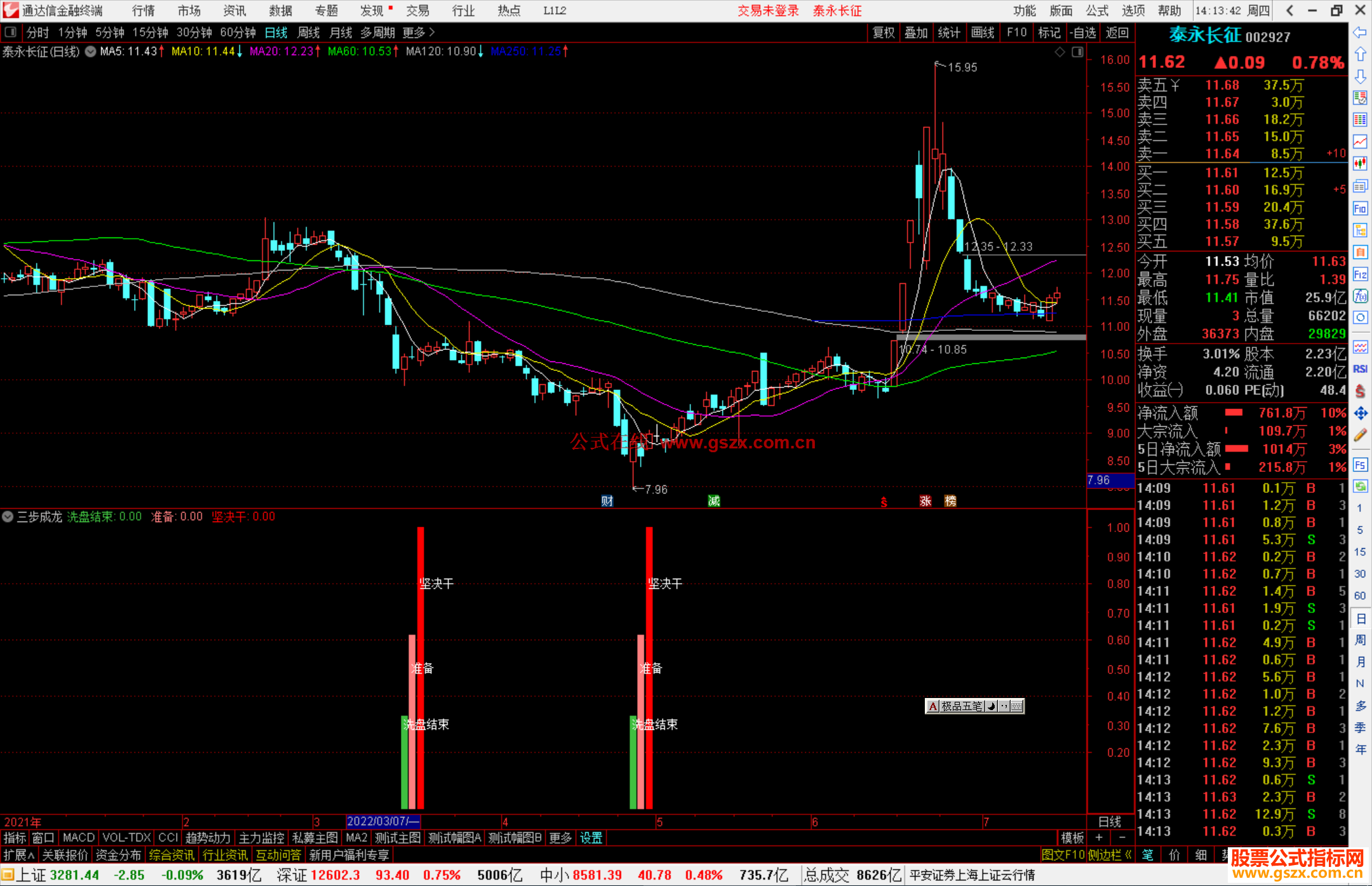Open the 行情 menu
Viewport: 1372px width, 886px height.
pyautogui.click(x=144, y=11)
